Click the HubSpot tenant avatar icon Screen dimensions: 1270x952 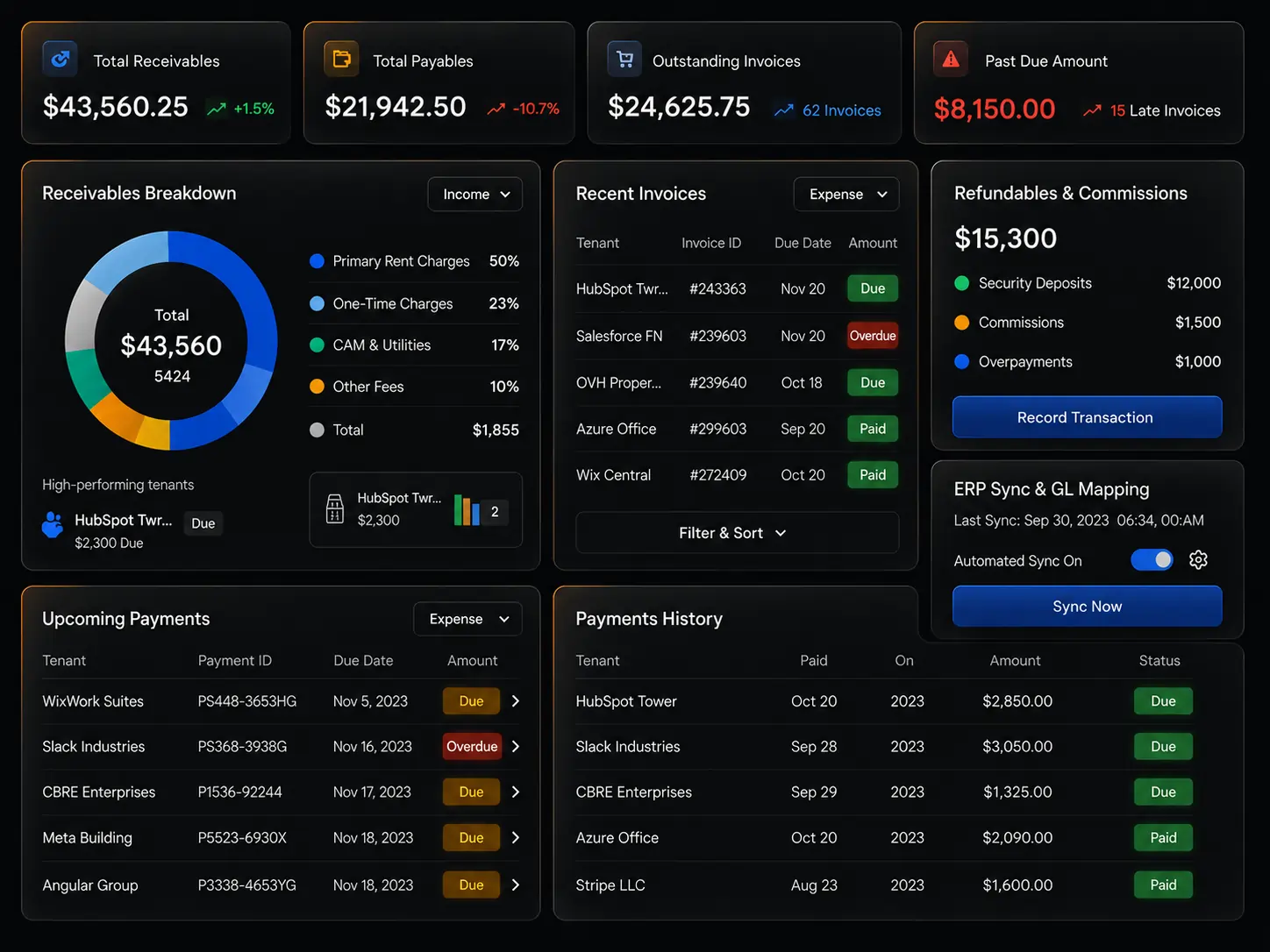[53, 524]
